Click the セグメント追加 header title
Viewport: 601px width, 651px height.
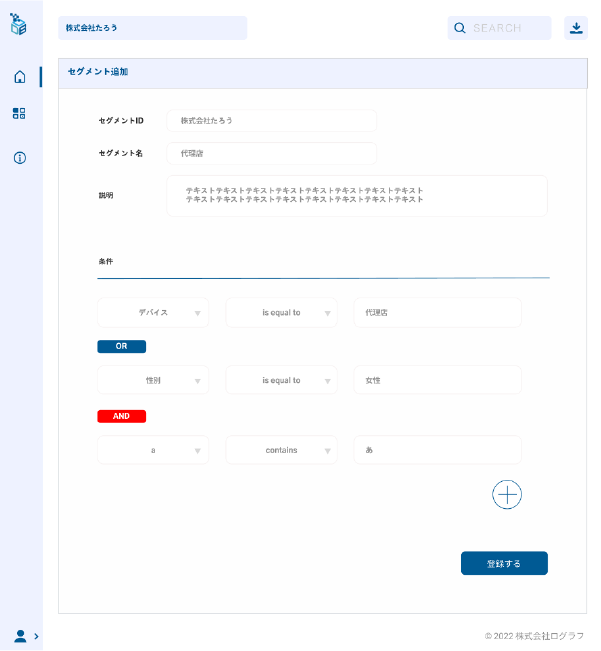tap(98, 72)
